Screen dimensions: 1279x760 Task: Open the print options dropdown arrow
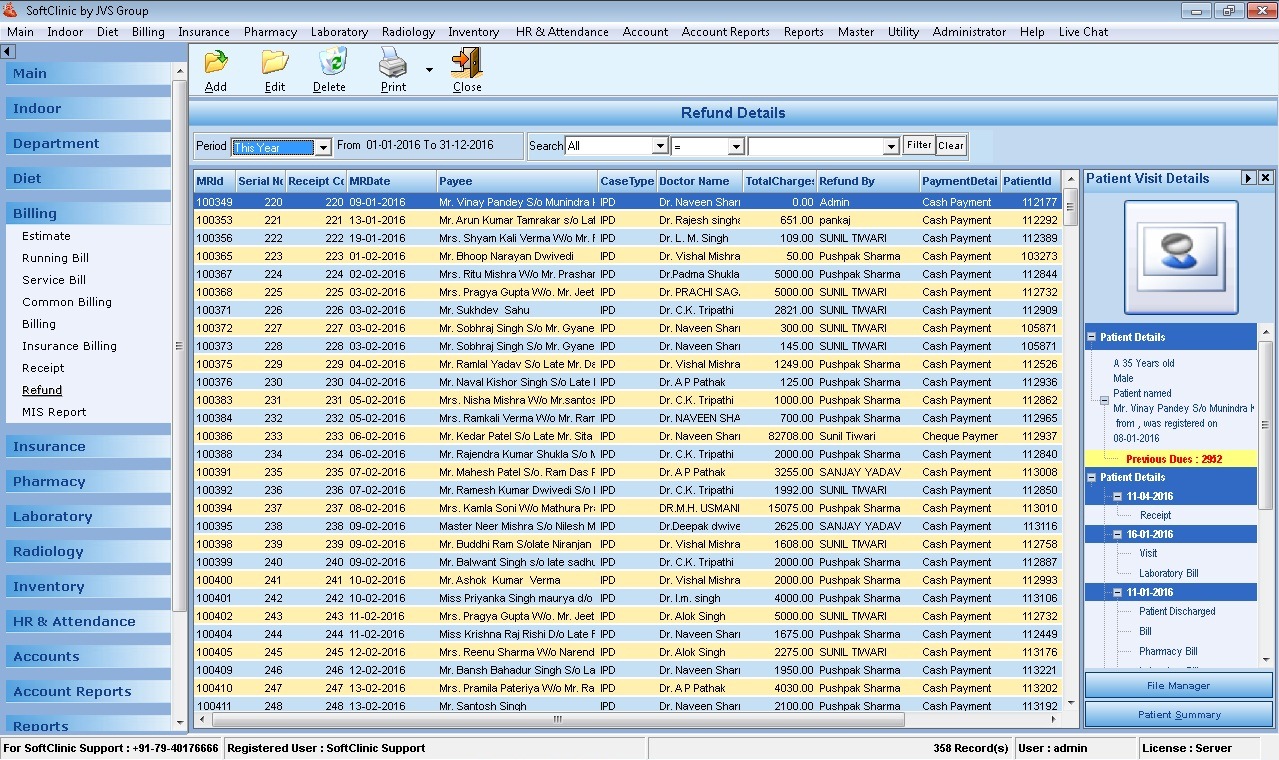429,70
